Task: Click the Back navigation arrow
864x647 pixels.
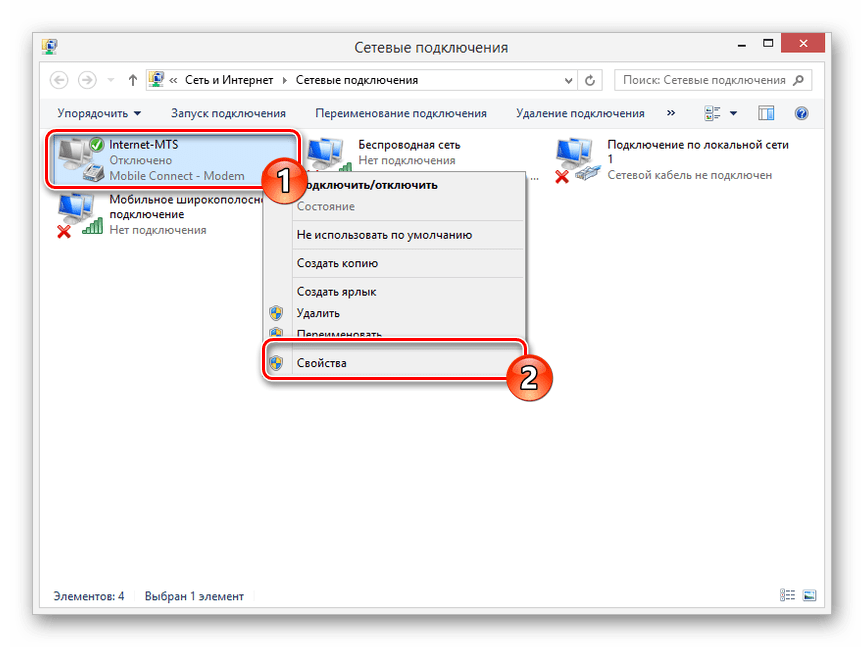Action: coord(59,80)
